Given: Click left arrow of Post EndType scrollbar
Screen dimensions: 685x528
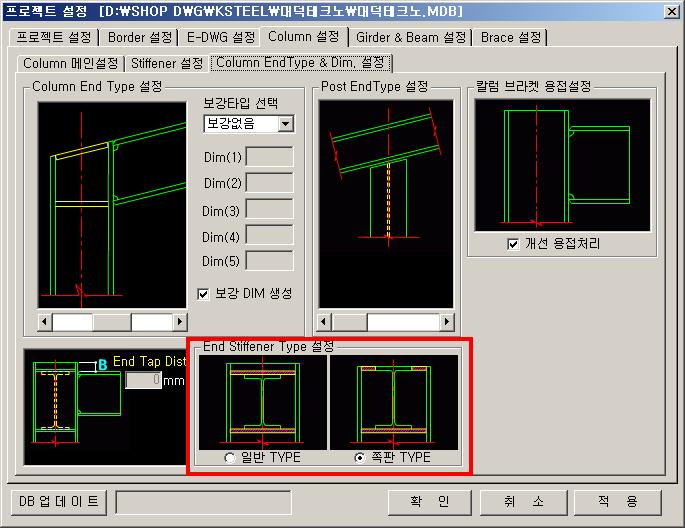Looking at the screenshot, I should coord(324,322).
